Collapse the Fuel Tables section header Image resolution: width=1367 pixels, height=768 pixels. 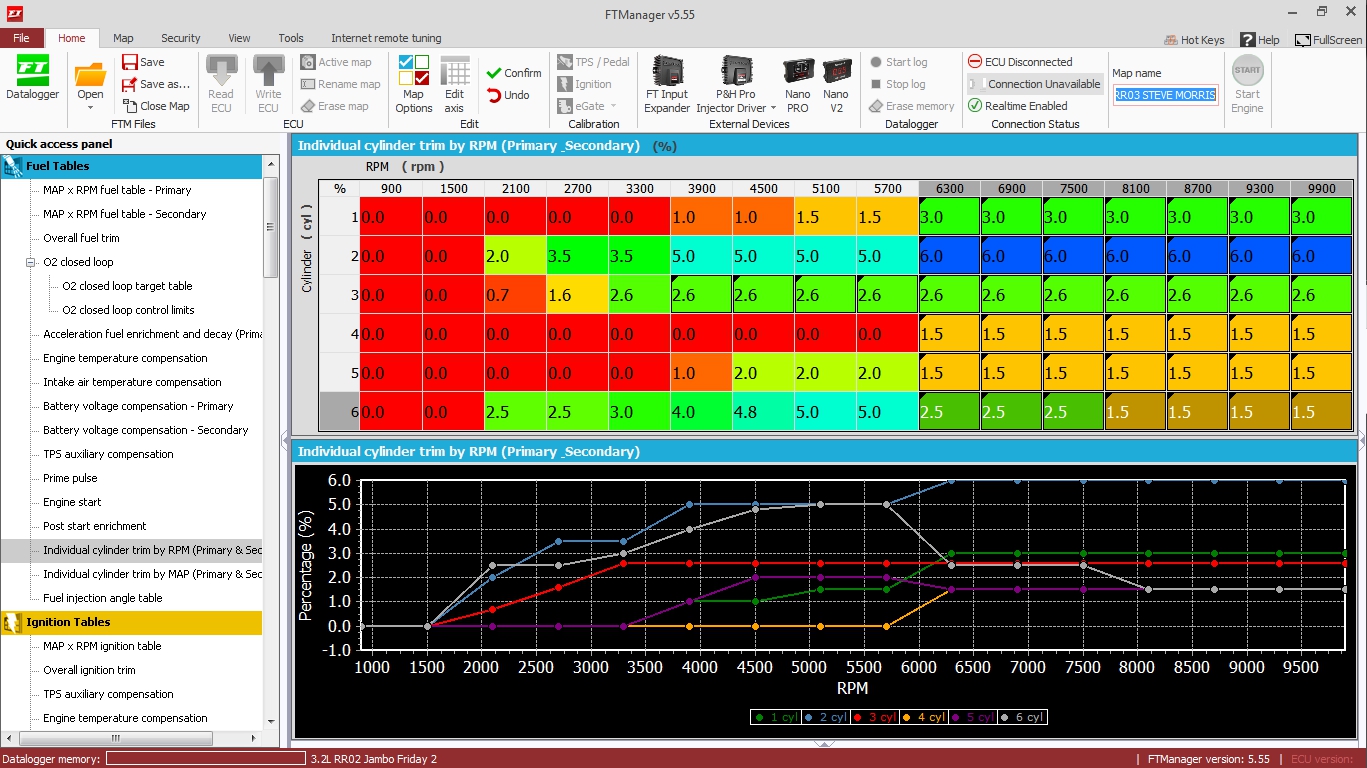pyautogui.click(x=131, y=166)
